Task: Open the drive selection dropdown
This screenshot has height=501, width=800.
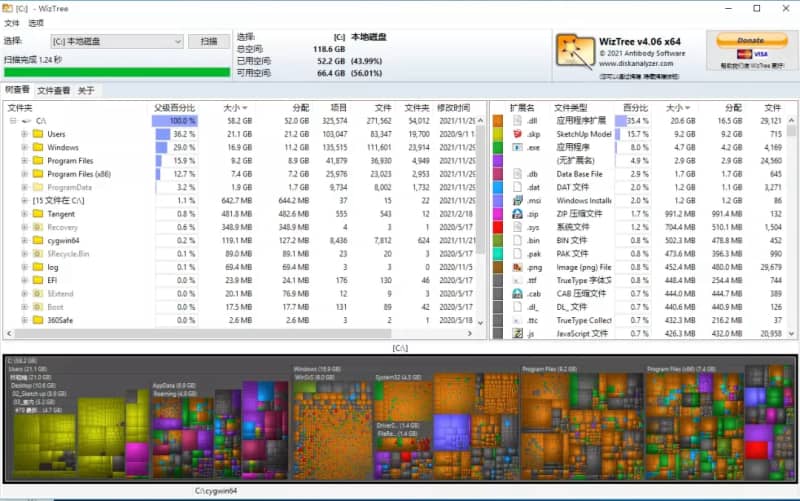Action: (117, 41)
